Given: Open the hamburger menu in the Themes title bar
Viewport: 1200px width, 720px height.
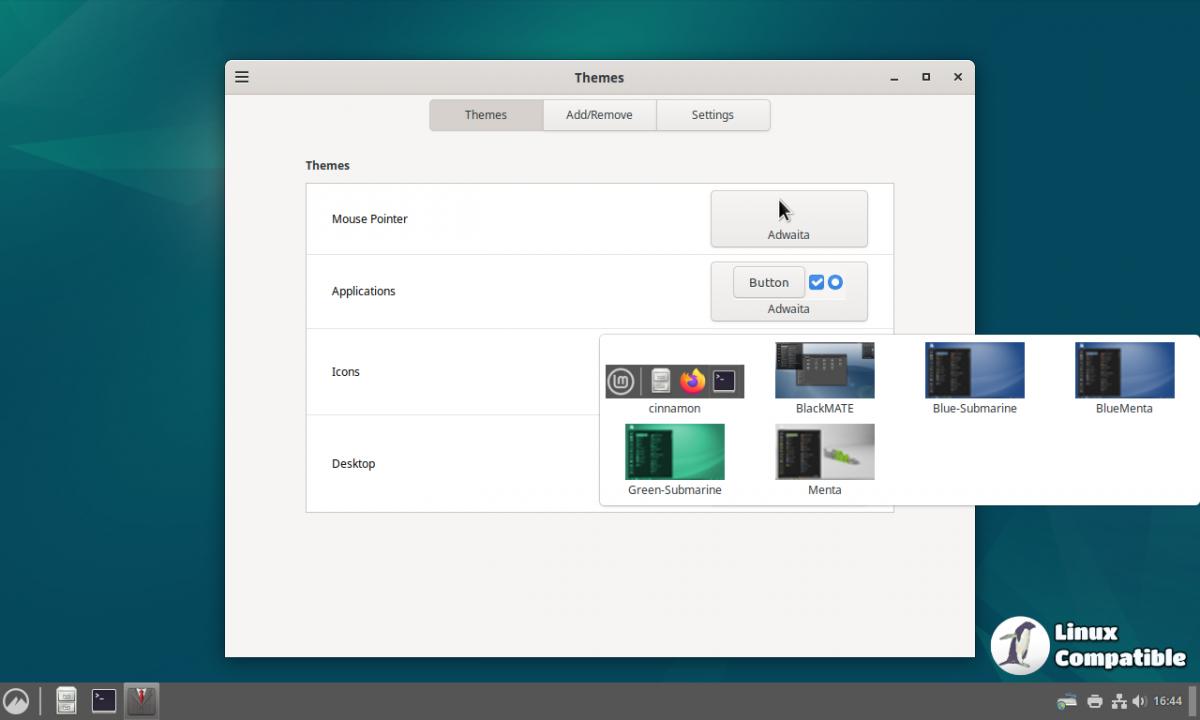Looking at the screenshot, I should click(242, 77).
